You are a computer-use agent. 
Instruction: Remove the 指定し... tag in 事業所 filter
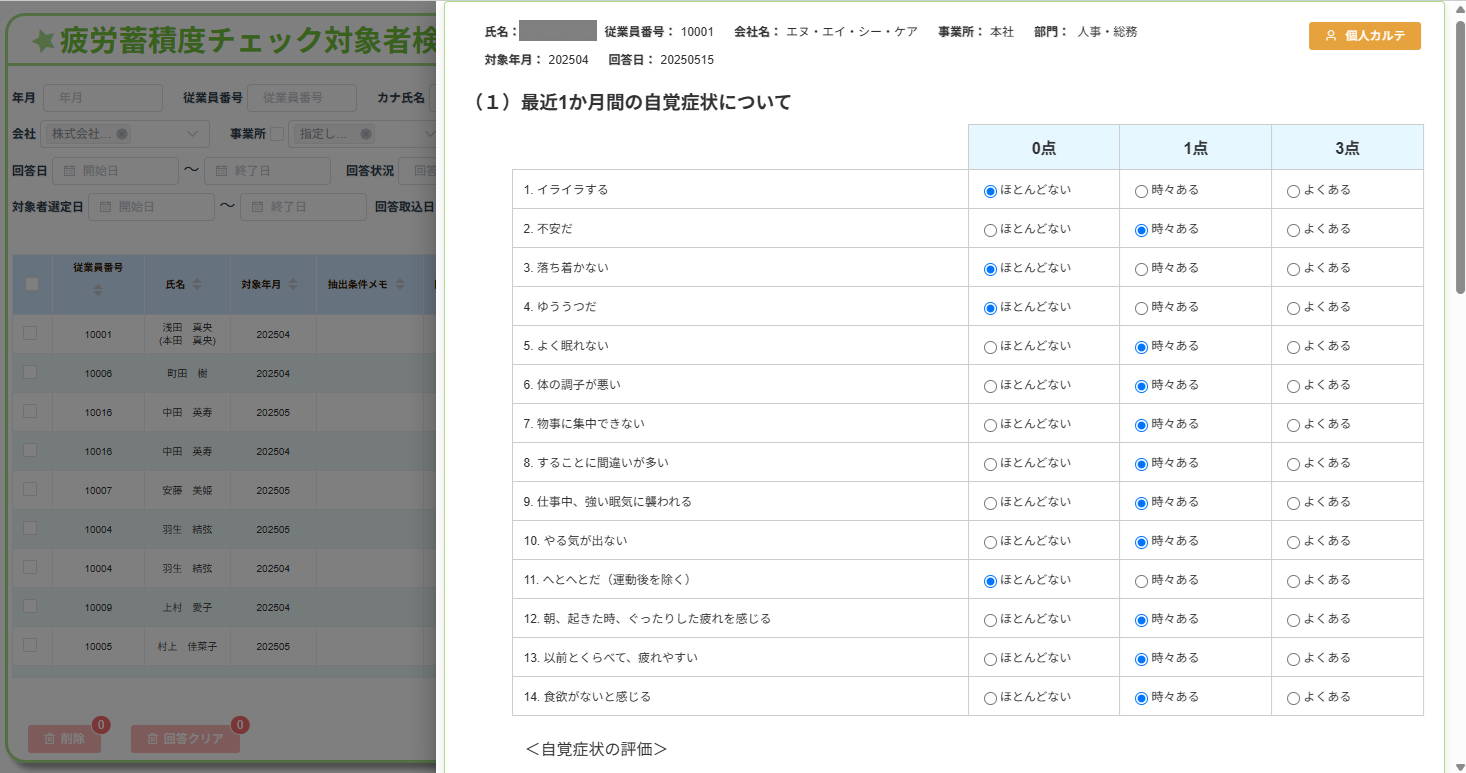[x=366, y=134]
